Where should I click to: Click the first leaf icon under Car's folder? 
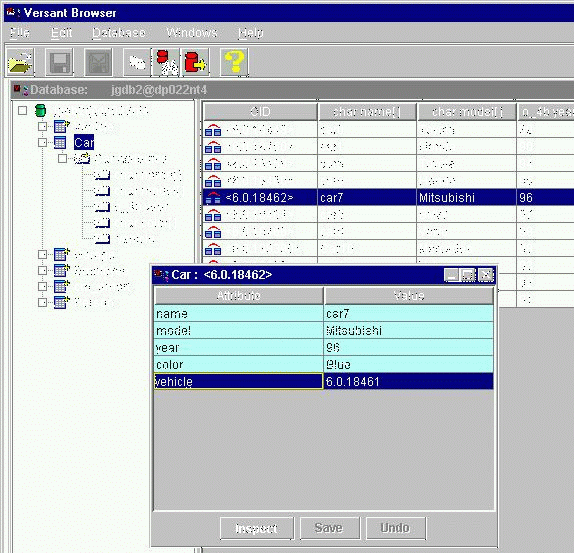[102, 175]
